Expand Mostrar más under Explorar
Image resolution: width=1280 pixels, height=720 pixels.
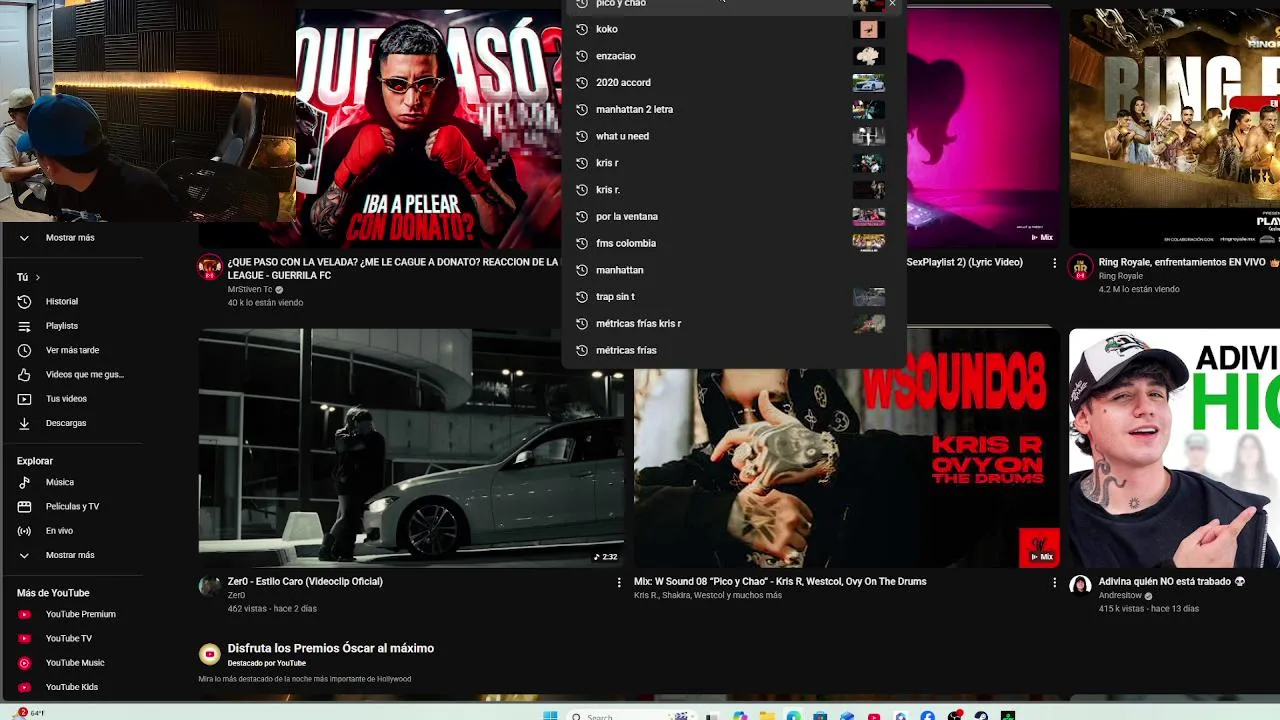pyautogui.click(x=70, y=555)
